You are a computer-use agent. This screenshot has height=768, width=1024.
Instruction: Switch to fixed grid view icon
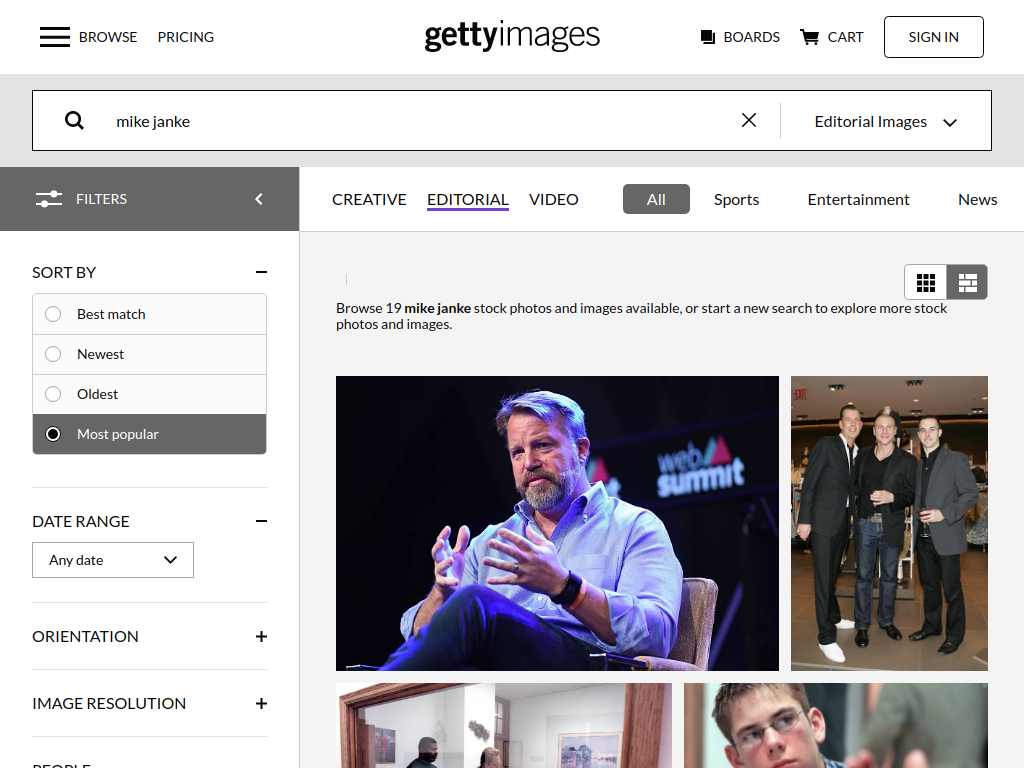pos(925,282)
